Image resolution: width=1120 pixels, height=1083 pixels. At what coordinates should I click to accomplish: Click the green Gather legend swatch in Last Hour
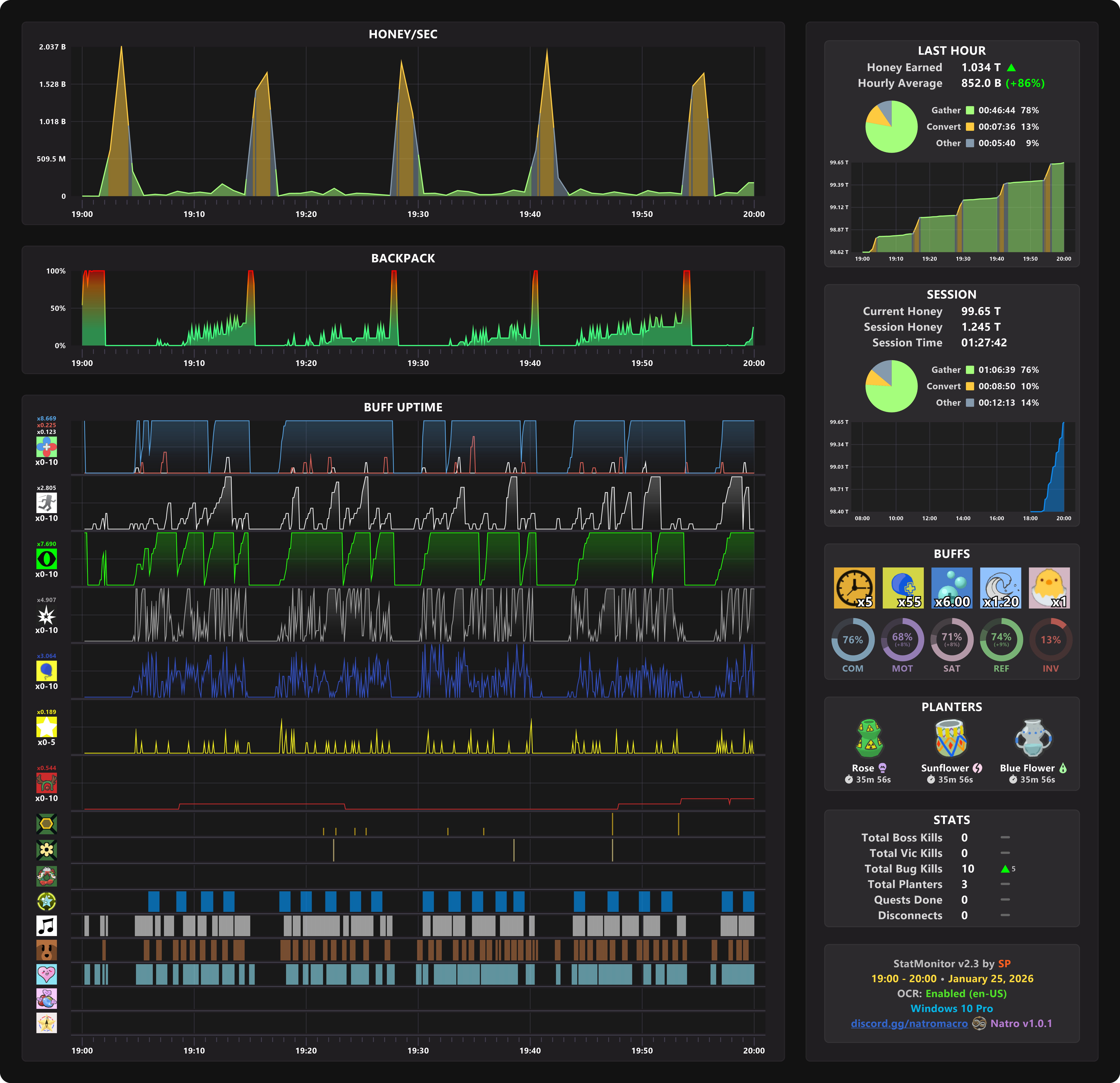[x=970, y=110]
